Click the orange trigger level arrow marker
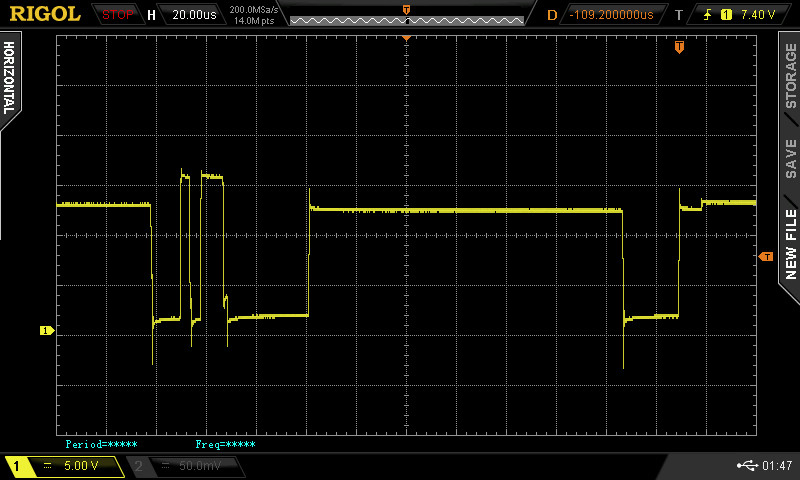 766,257
